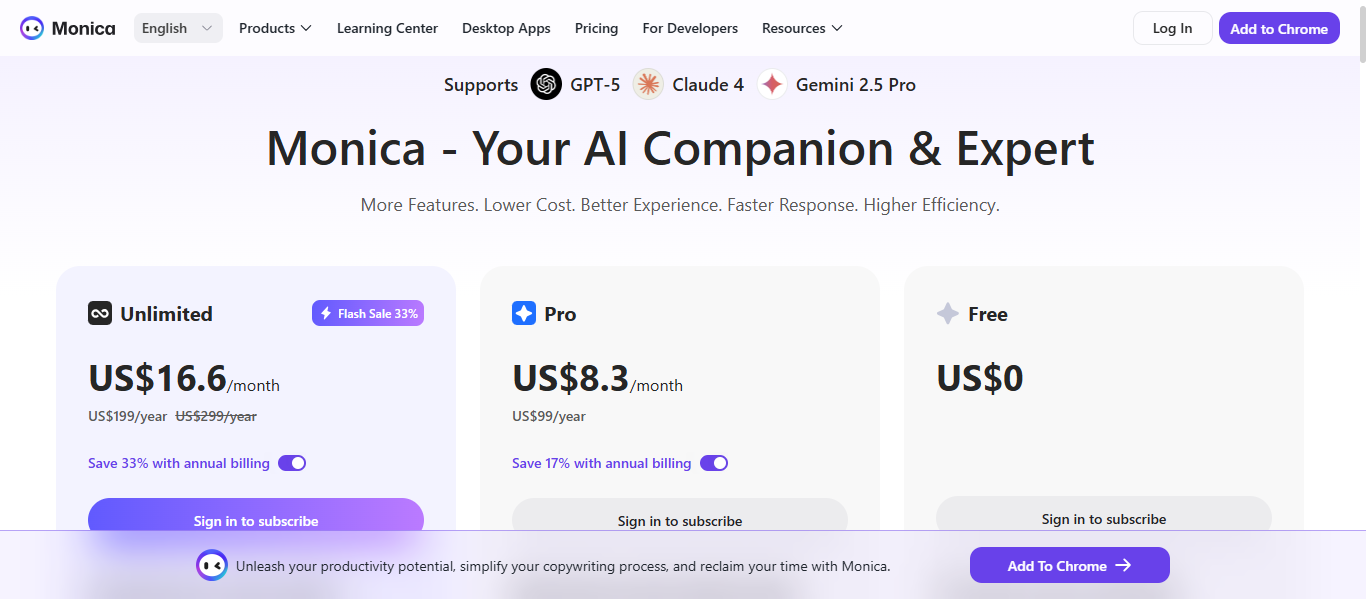Open the Learning Center page

point(387,28)
